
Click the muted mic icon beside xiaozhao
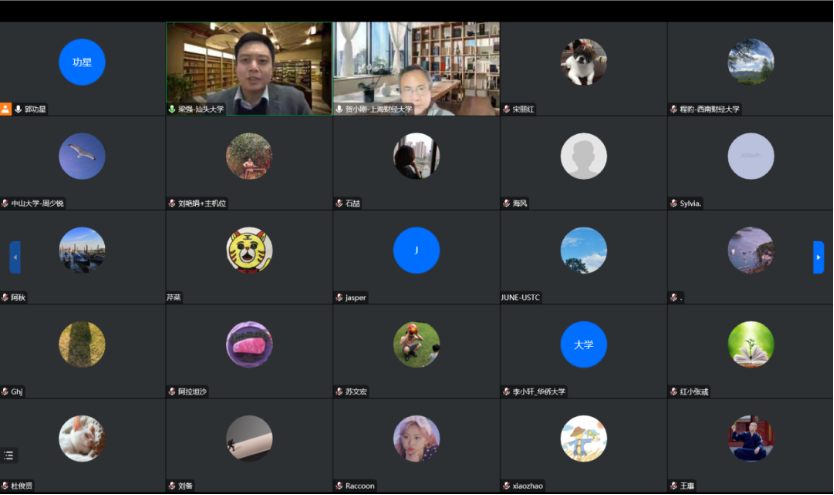click(506, 486)
